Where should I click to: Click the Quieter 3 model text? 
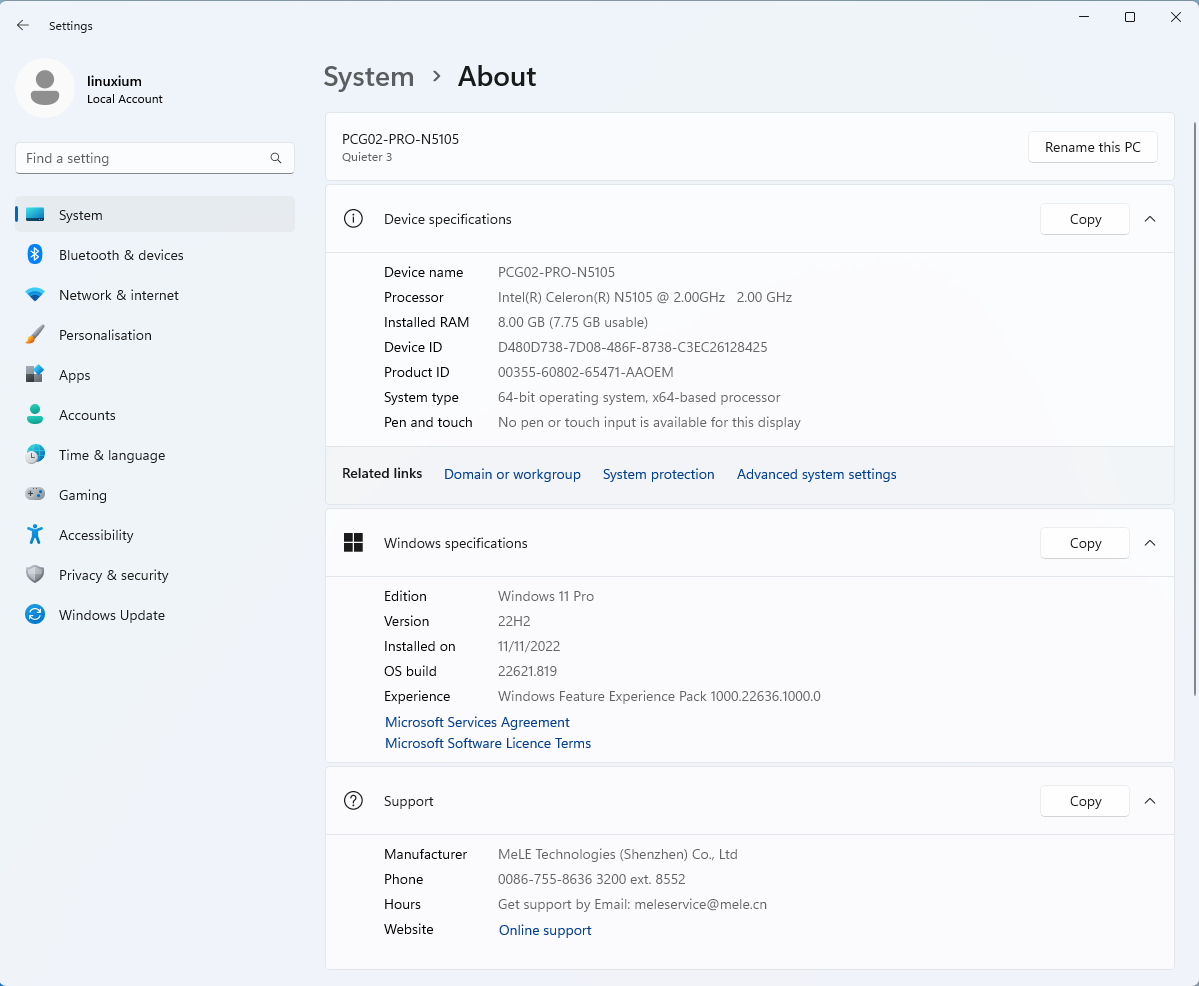367,157
